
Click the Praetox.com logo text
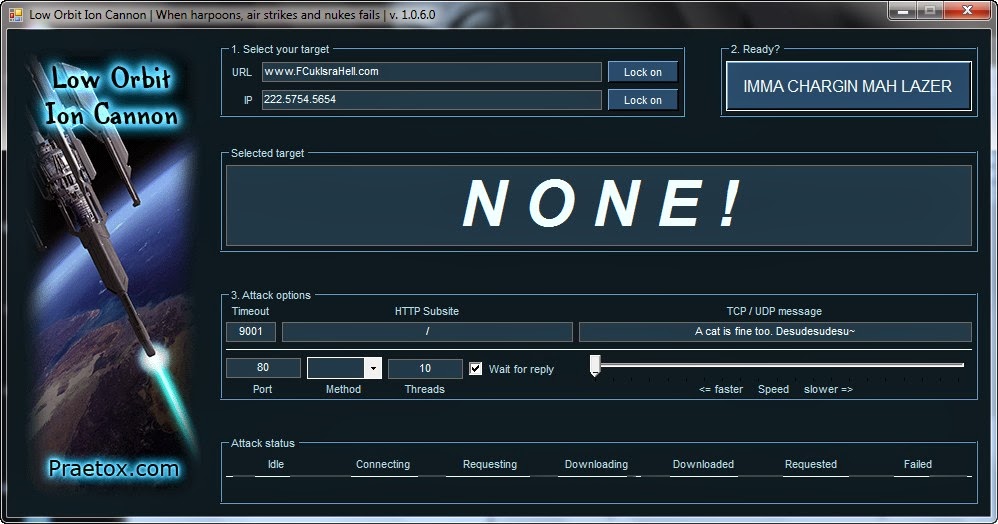[114, 469]
